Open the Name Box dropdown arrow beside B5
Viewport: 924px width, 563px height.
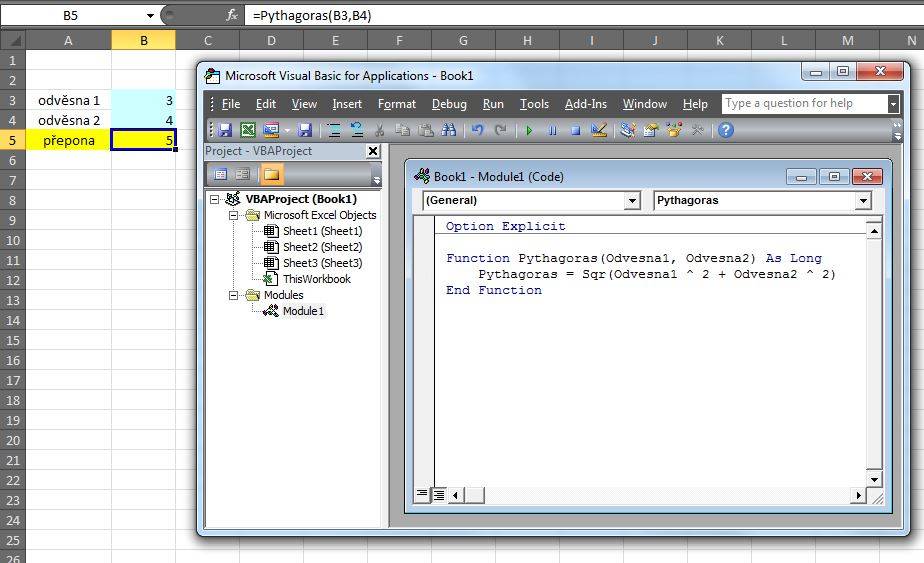click(150, 16)
